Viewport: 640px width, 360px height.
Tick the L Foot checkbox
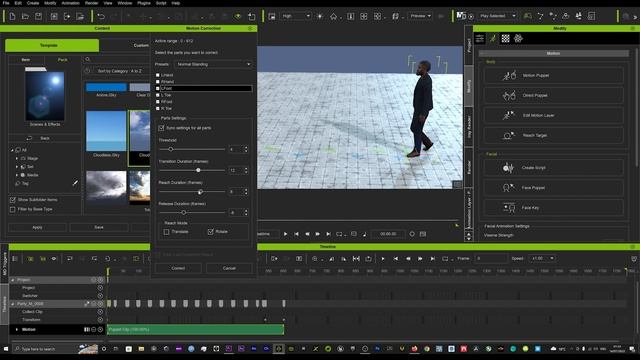[x=158, y=88]
